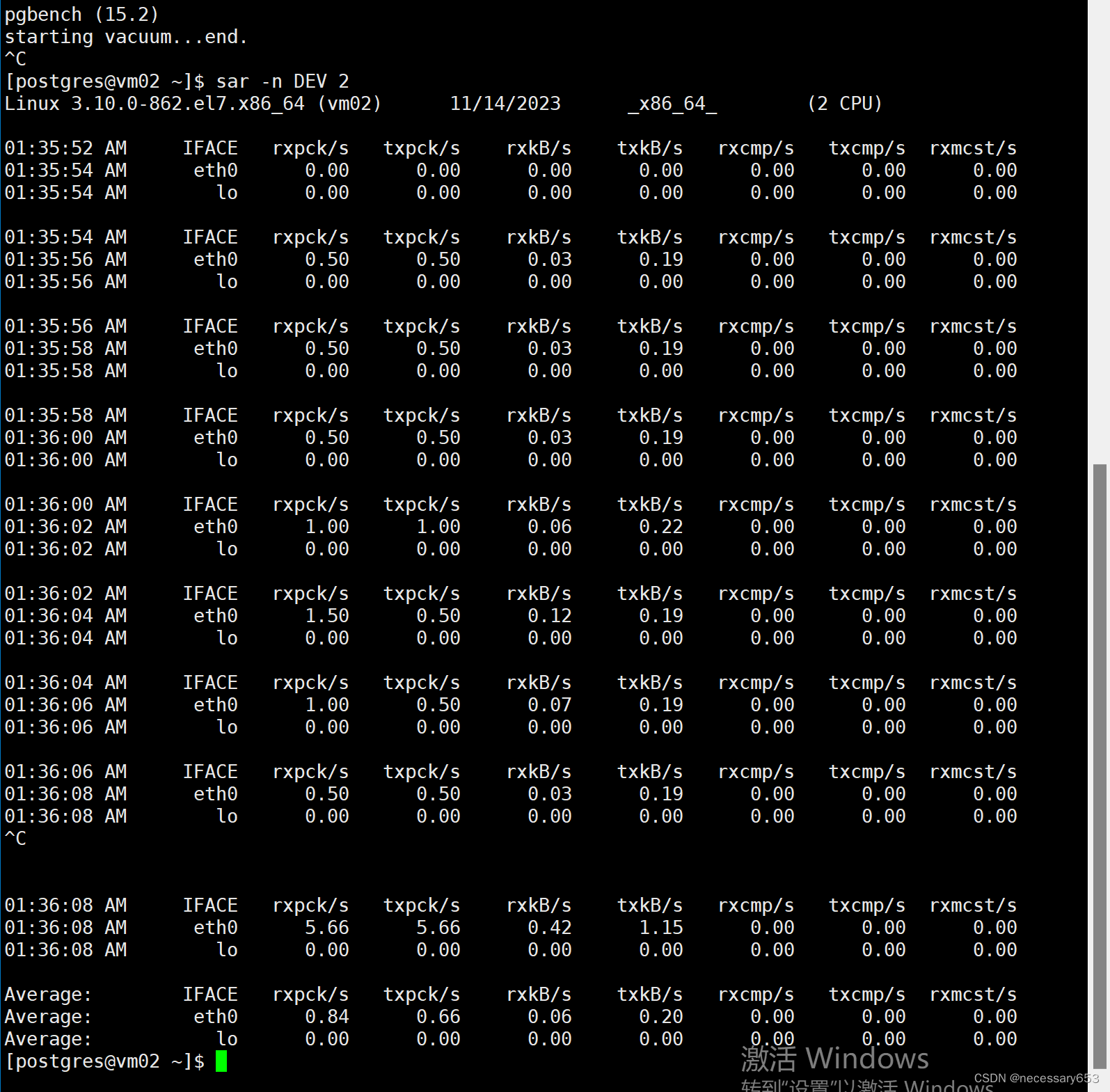The image size is (1110, 1092).
Task: Click the 'lo' interface in the Average row
Action: point(227,1039)
